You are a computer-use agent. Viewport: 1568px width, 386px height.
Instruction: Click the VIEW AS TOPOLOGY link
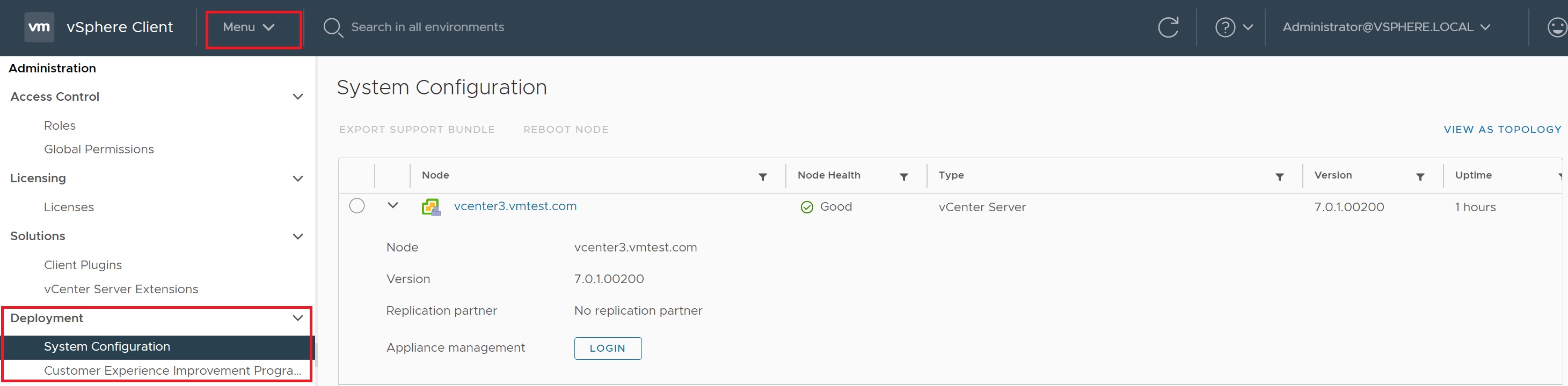[1501, 130]
